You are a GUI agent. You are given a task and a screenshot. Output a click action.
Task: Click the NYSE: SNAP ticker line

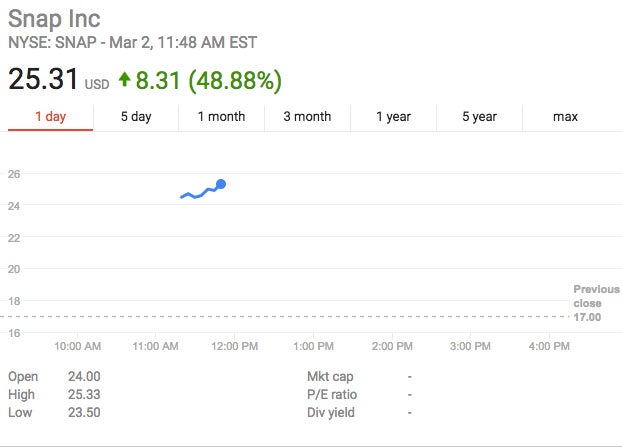[x=132, y=42]
